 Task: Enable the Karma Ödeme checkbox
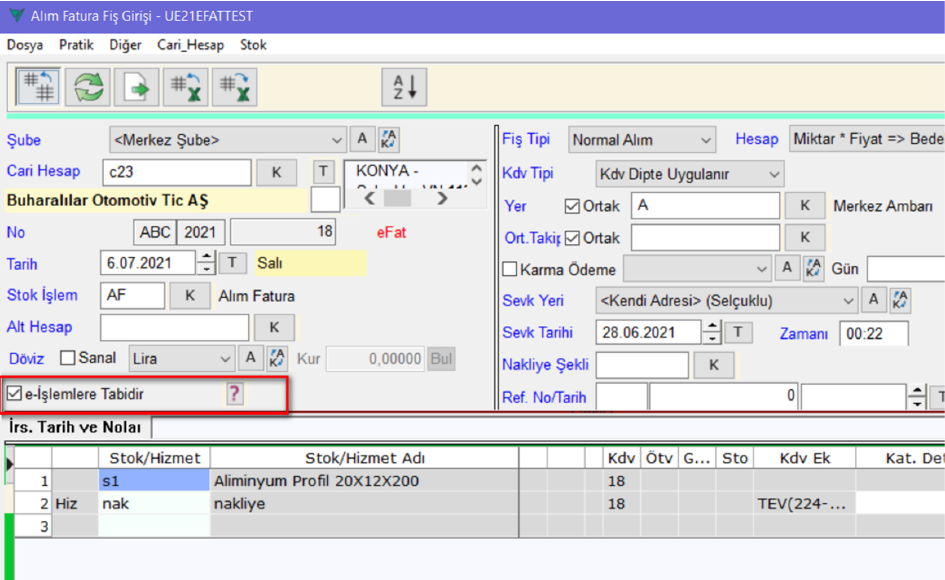(510, 269)
